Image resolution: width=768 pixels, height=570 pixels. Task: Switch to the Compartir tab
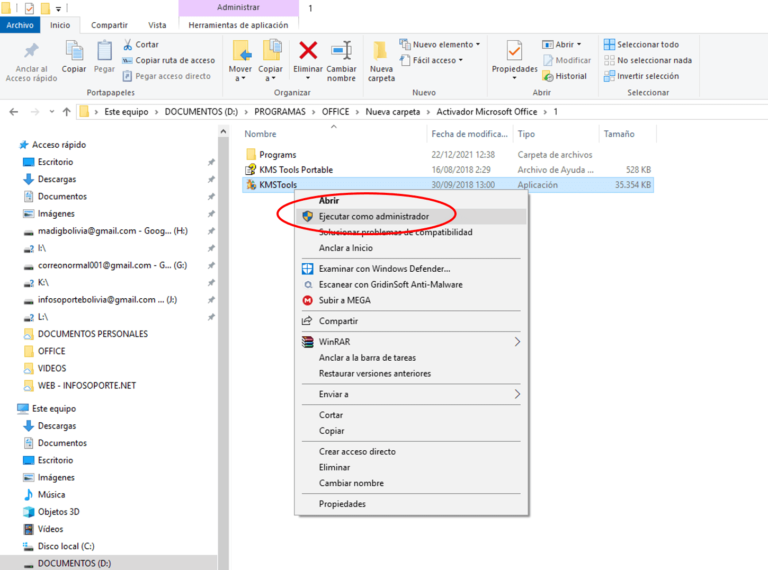[x=109, y=25]
